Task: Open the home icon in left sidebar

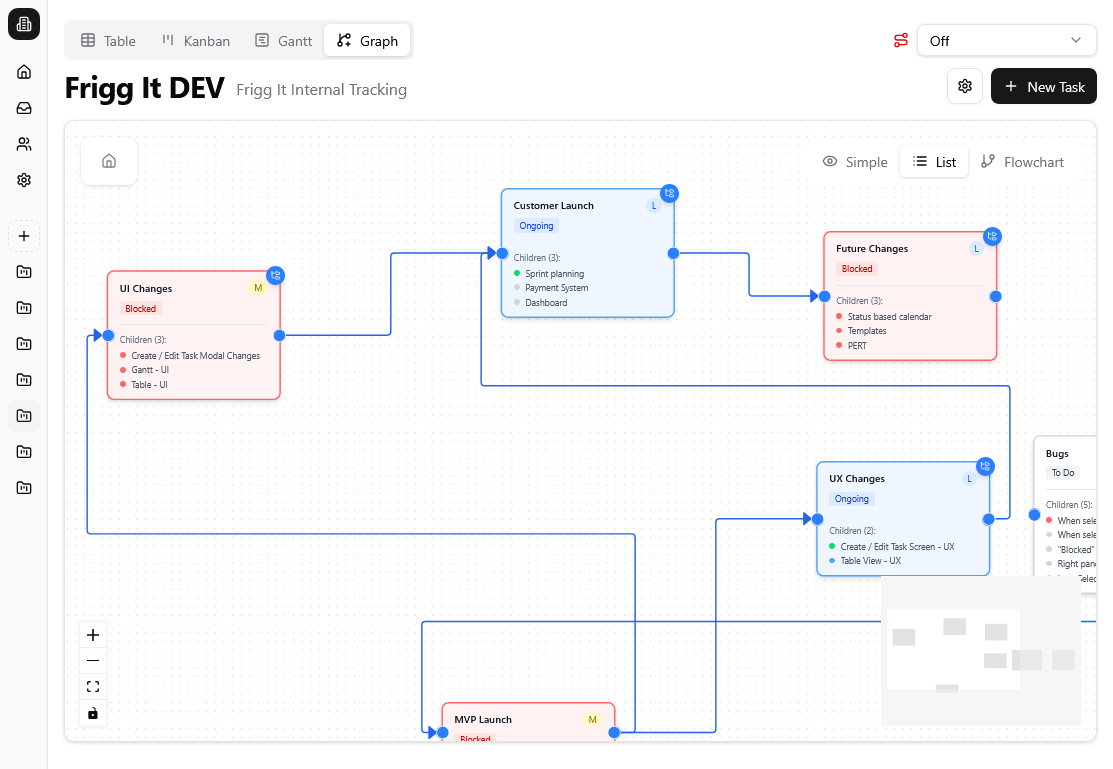Action: pyautogui.click(x=24, y=72)
